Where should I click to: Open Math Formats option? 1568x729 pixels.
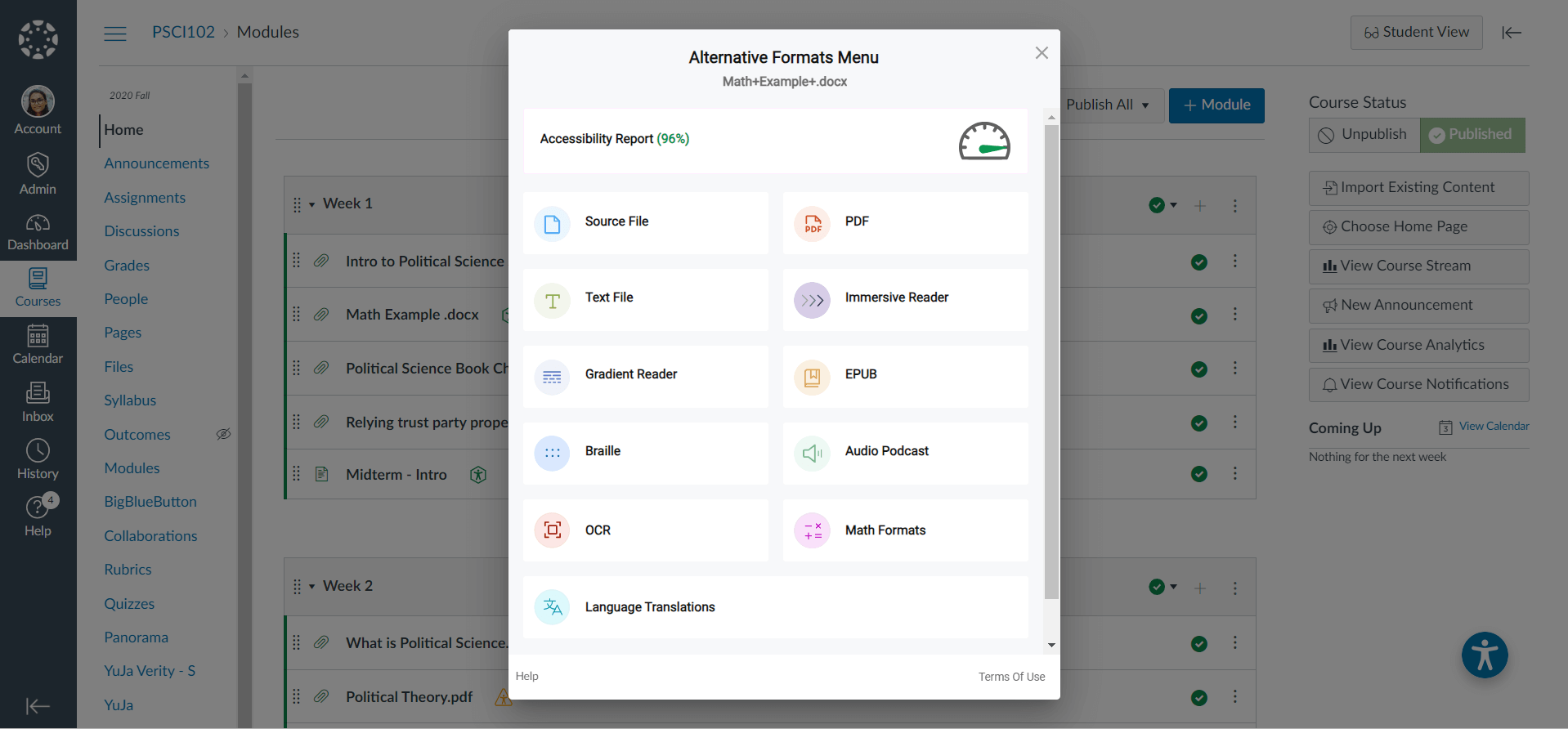tap(906, 530)
